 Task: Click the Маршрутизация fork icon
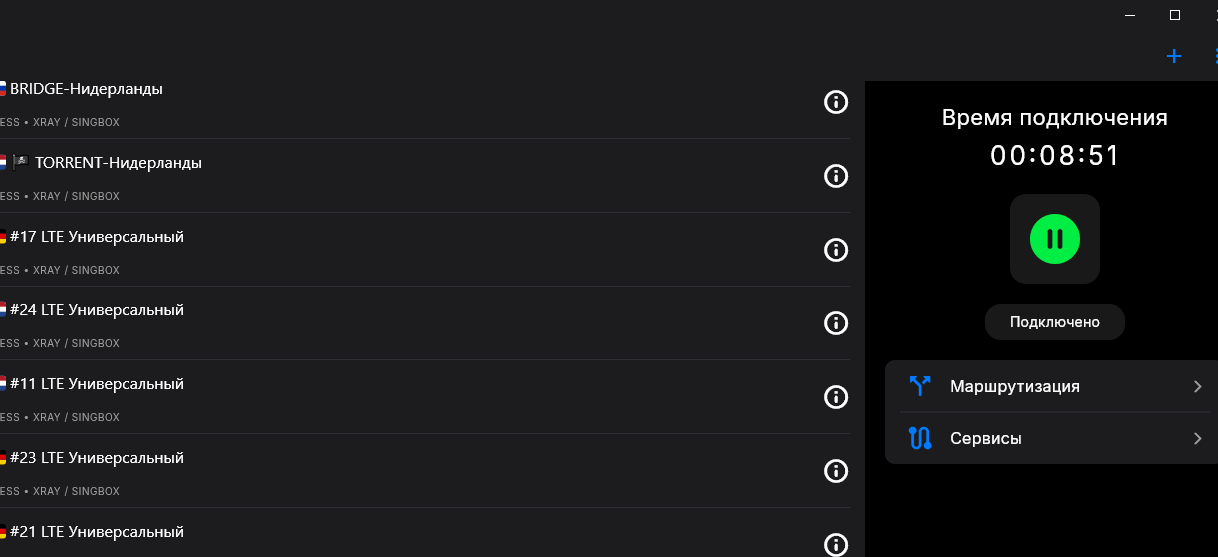click(x=920, y=386)
